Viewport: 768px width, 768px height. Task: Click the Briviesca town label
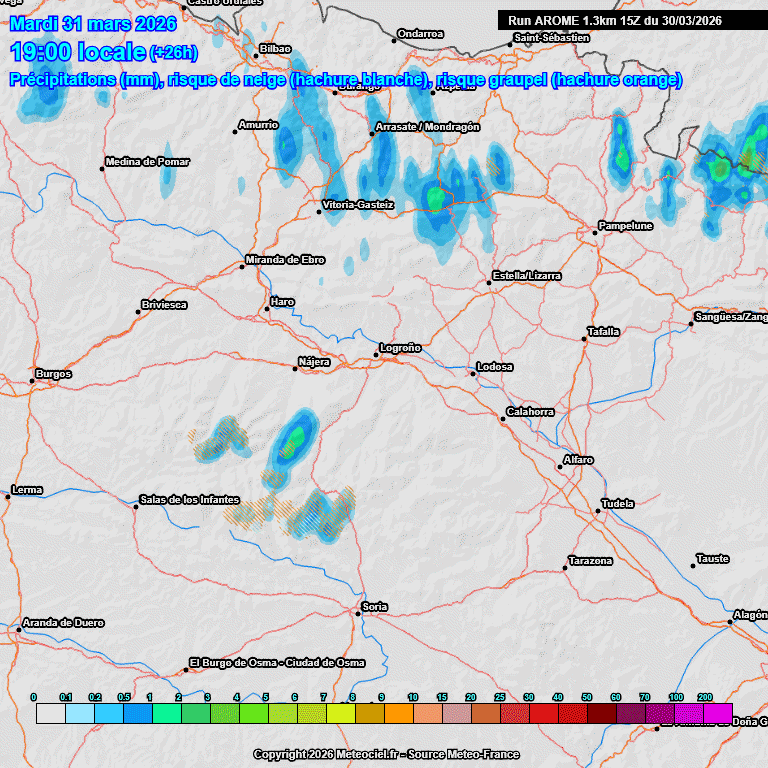[x=164, y=305]
